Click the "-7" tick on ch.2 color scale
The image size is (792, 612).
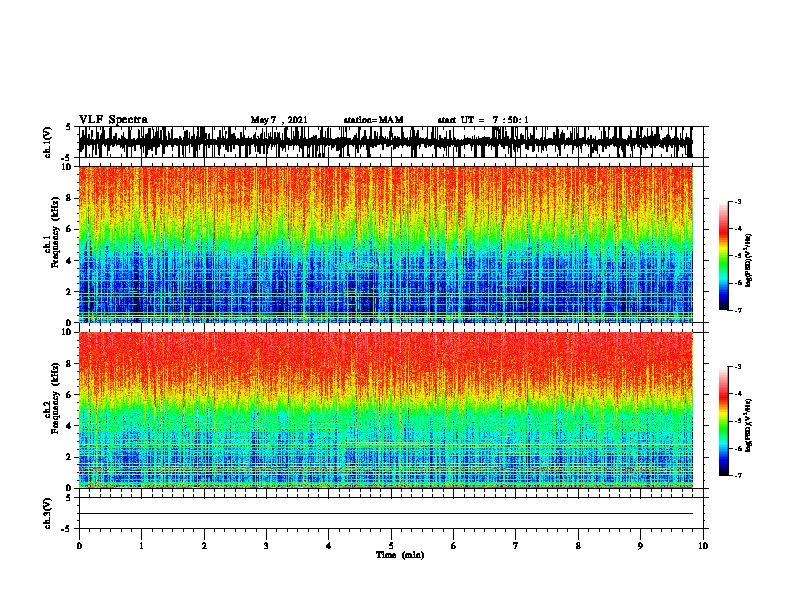click(737, 475)
